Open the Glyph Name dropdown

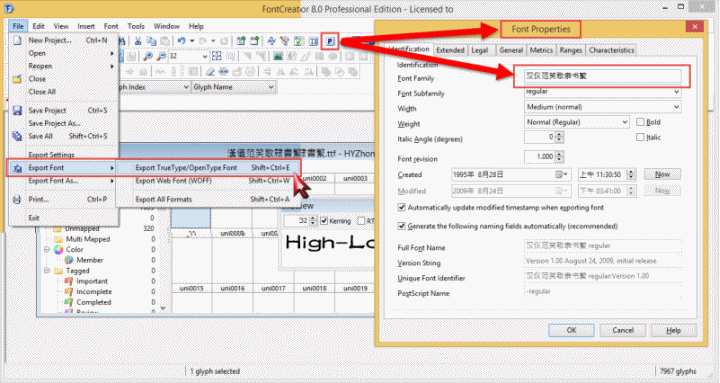(x=271, y=87)
